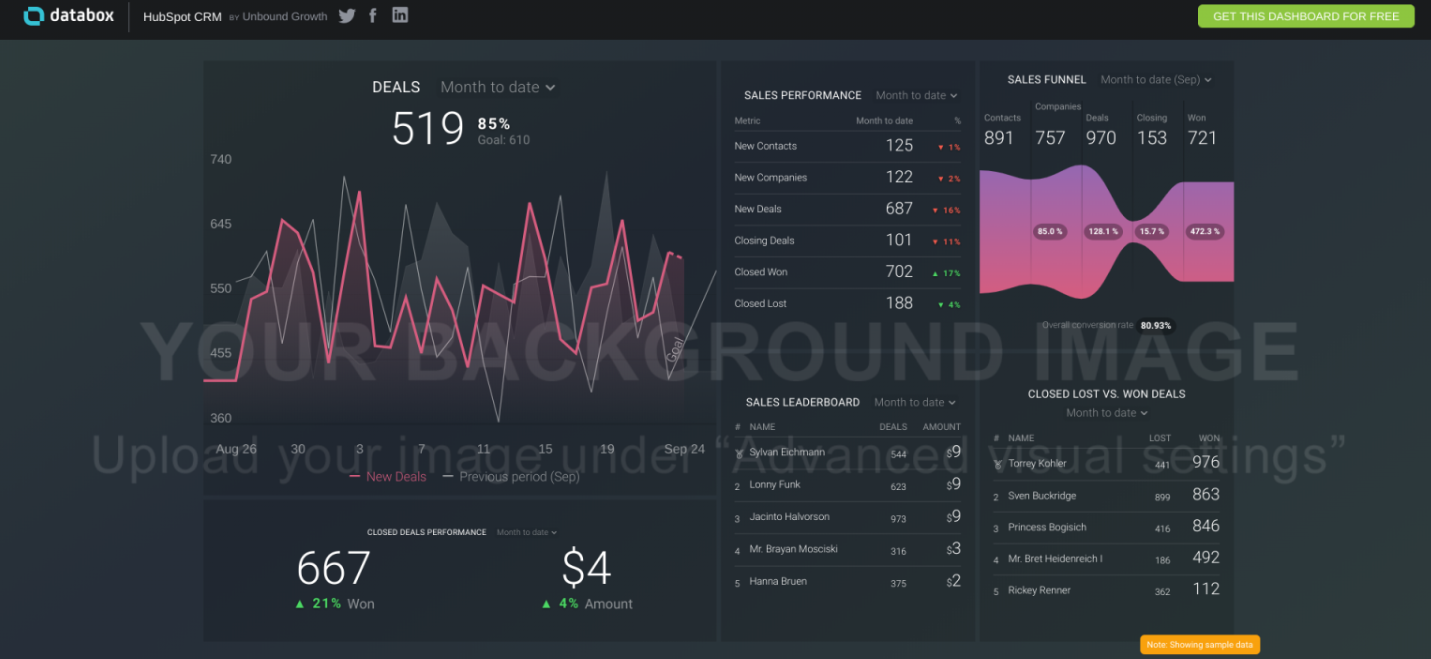Expand Sales Leaderboard date range dropdown
Viewport: 1431px width, 659px height.
coord(914,403)
